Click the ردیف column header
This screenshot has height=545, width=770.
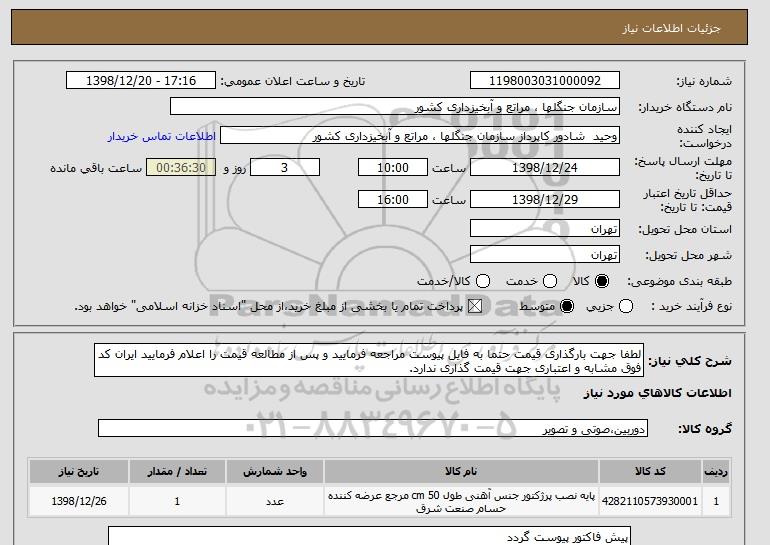pyautogui.click(x=716, y=471)
